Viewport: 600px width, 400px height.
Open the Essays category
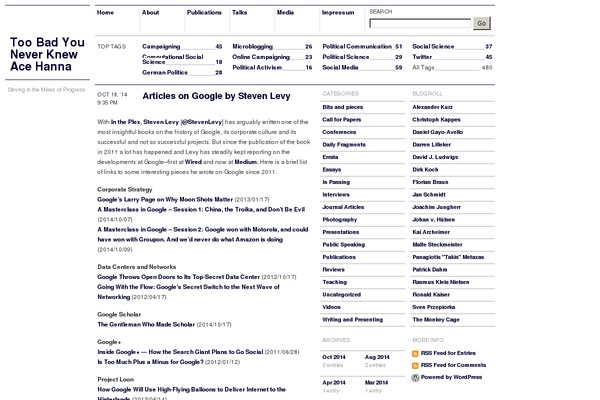click(332, 170)
